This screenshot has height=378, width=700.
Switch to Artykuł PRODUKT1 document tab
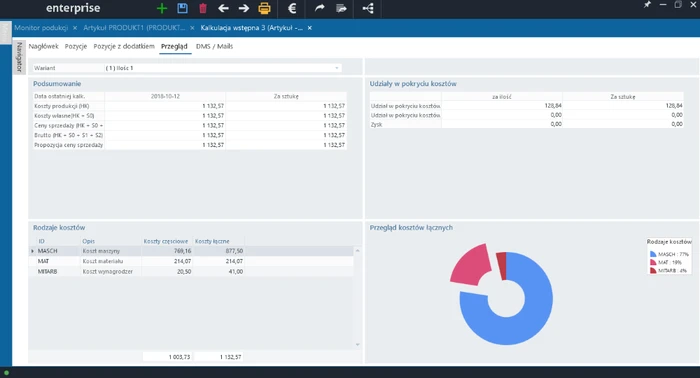(x=134, y=28)
